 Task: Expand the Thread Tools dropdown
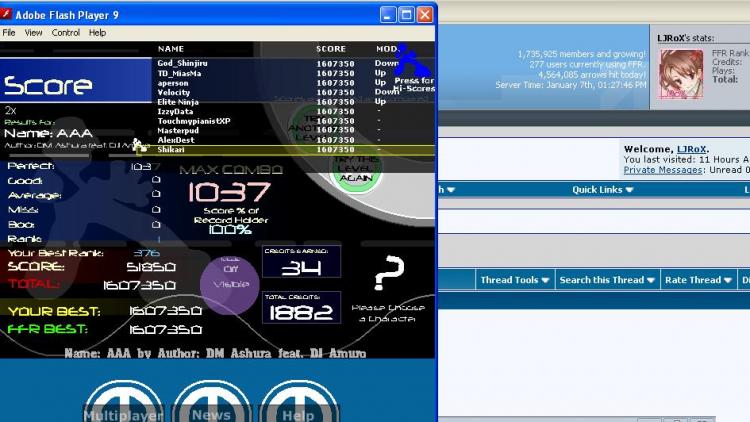coord(515,280)
